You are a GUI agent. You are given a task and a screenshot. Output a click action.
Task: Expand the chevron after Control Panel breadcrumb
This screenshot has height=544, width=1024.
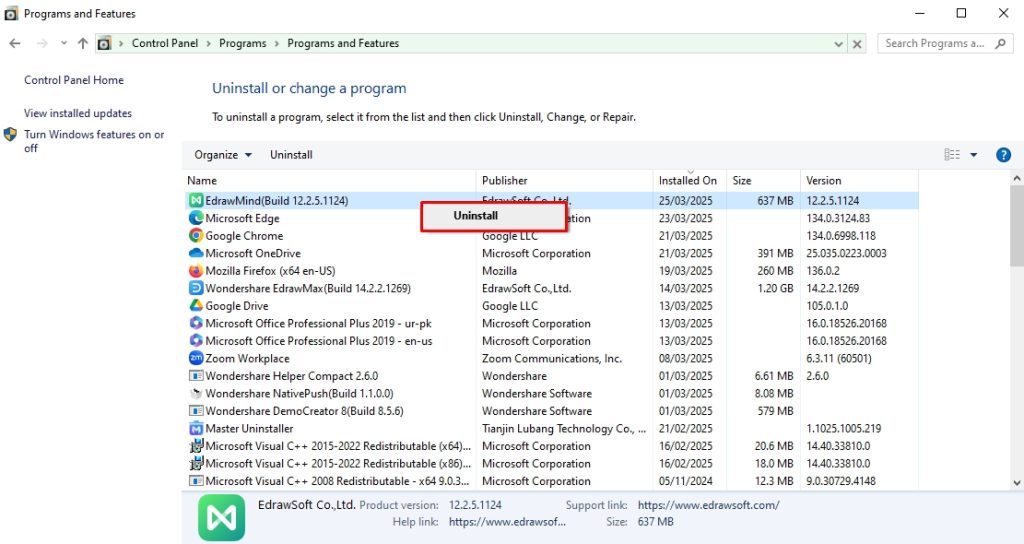[x=208, y=44]
